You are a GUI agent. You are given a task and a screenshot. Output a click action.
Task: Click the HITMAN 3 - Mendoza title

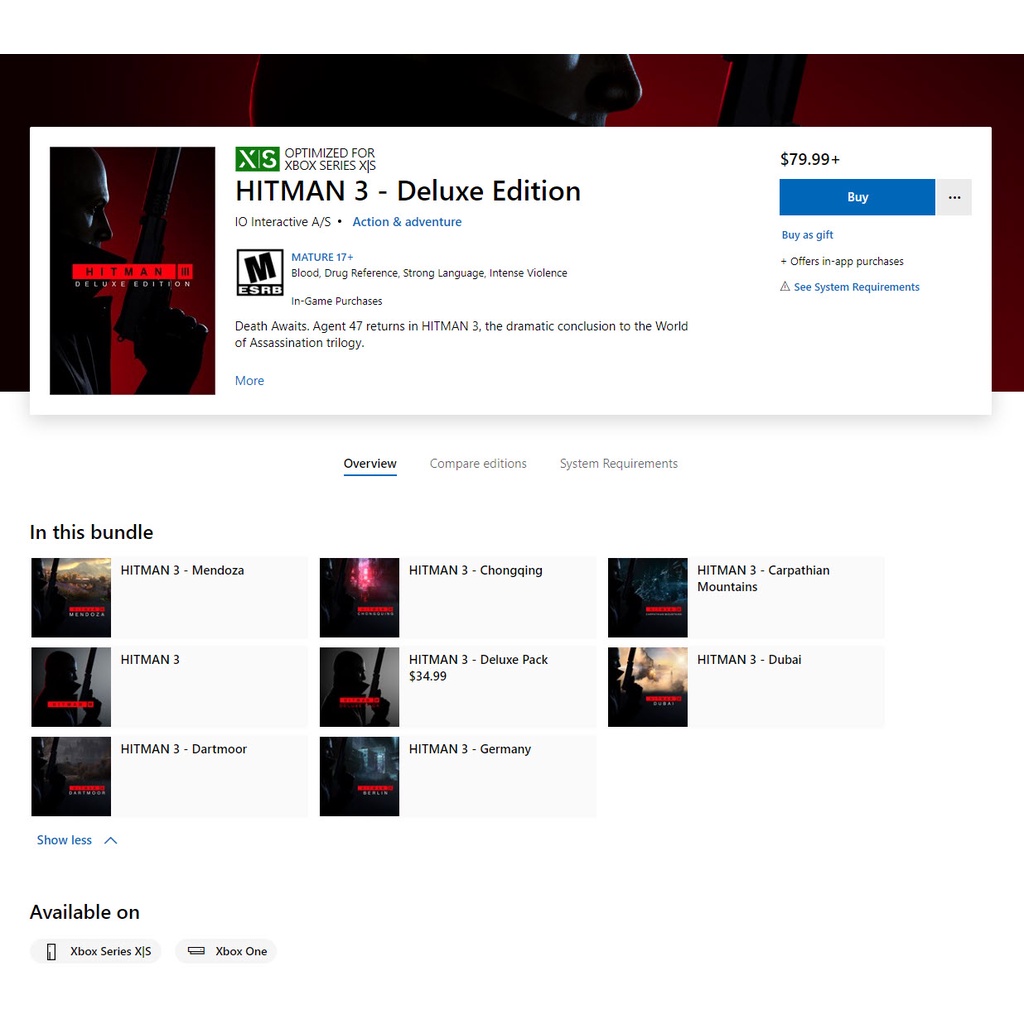182,570
